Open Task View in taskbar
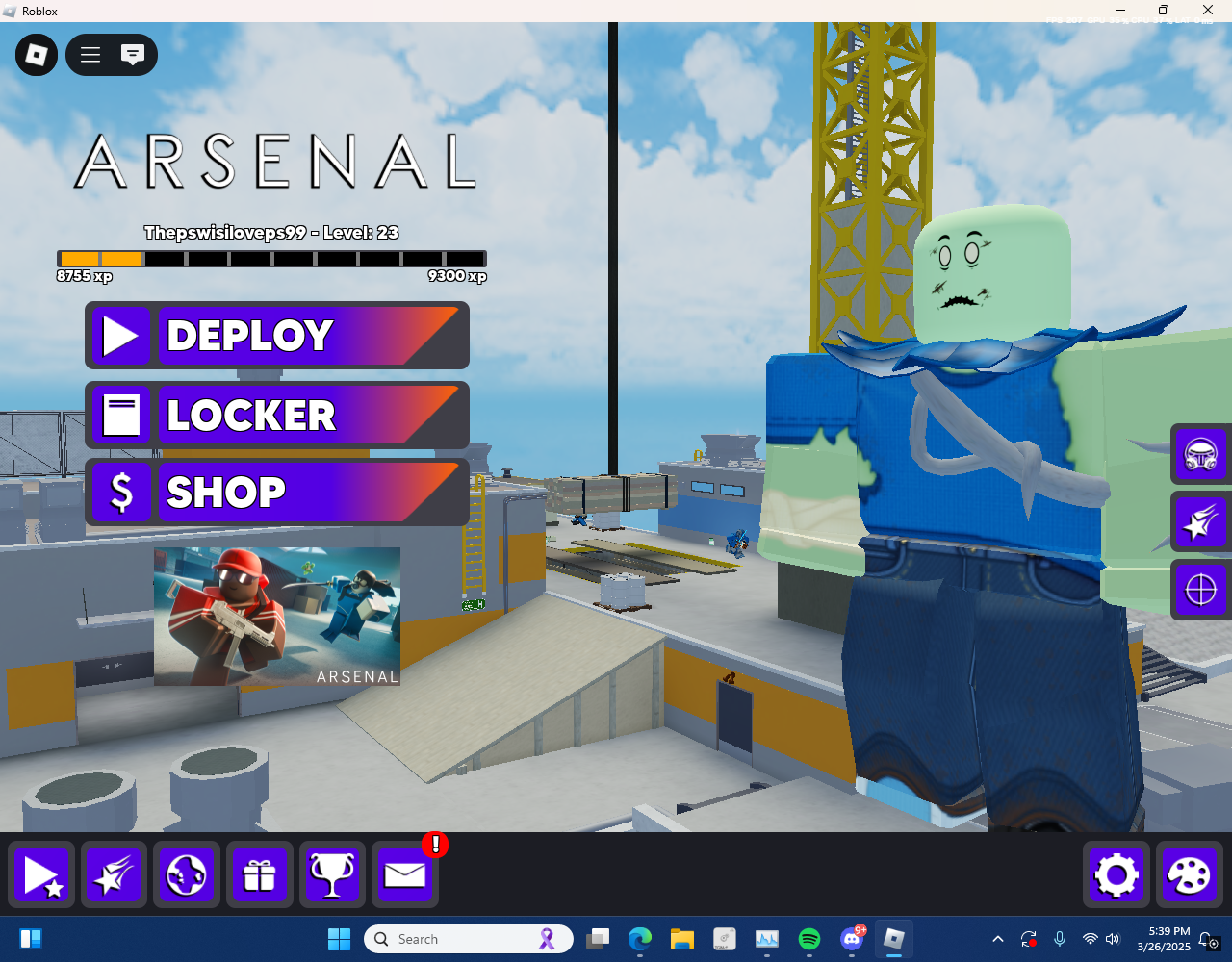This screenshot has height=962, width=1232. pos(599,939)
